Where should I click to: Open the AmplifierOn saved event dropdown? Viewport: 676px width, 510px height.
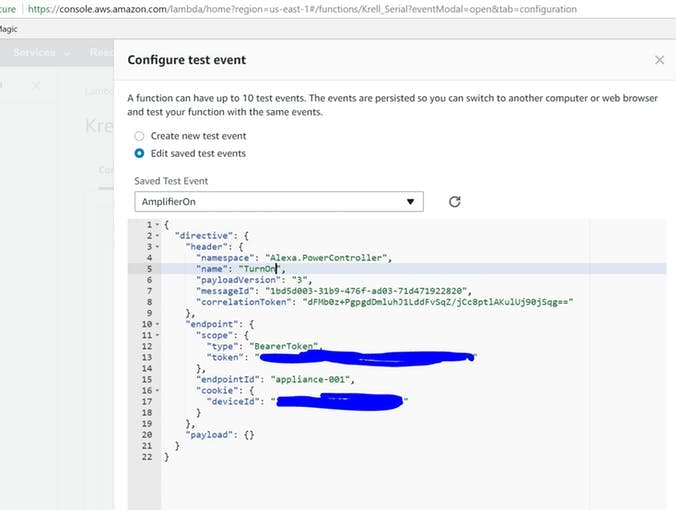pyautogui.click(x=279, y=202)
